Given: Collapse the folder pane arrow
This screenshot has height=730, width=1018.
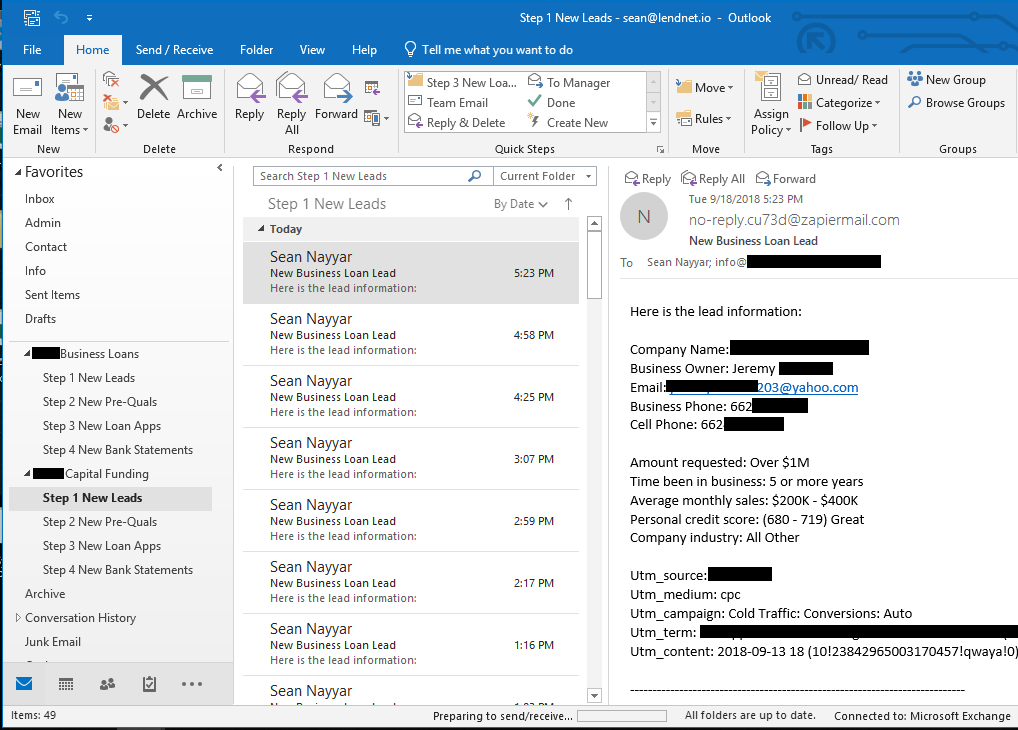Looking at the screenshot, I should point(220,168).
